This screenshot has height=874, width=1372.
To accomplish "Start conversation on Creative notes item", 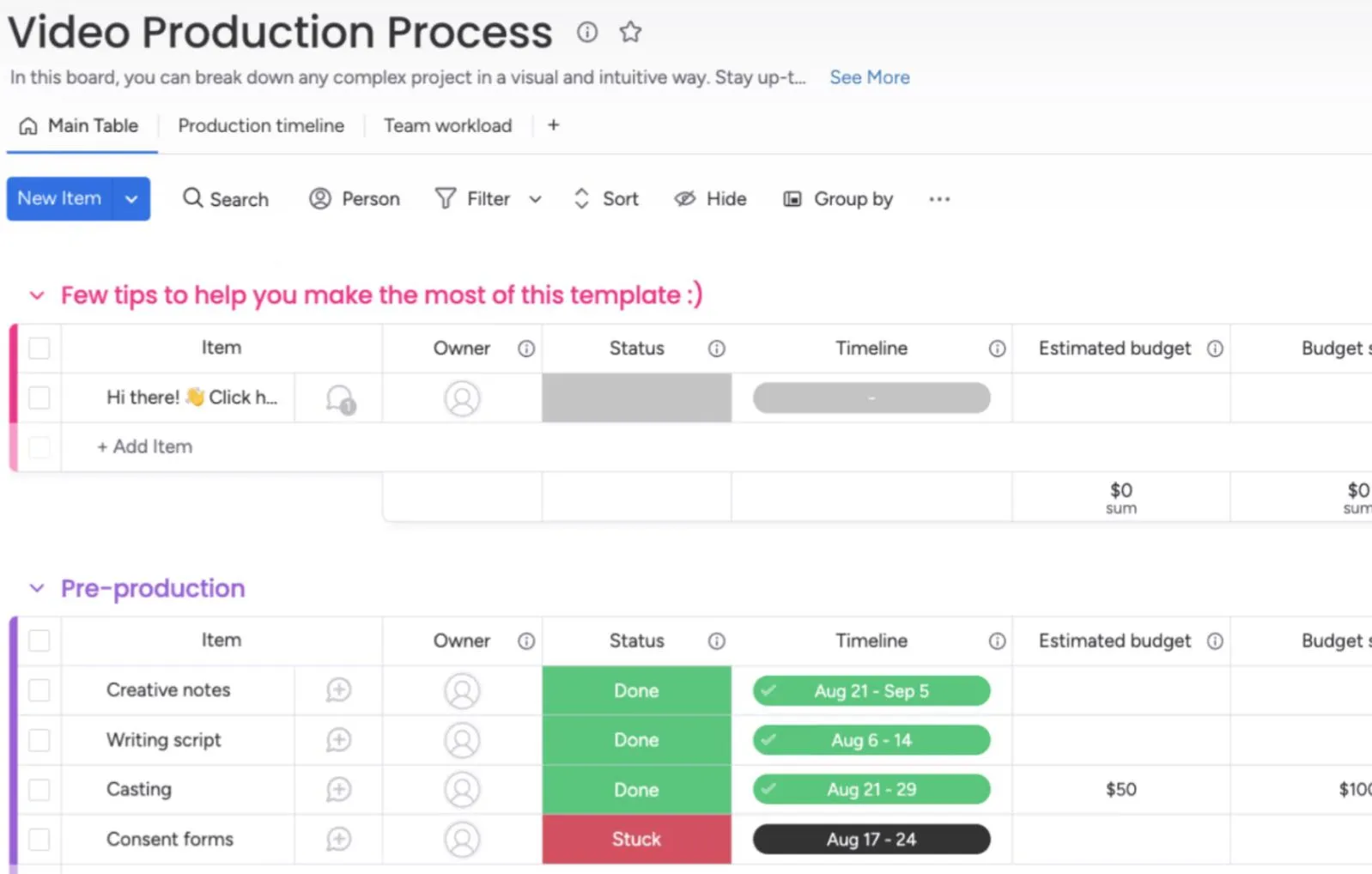I will point(338,690).
